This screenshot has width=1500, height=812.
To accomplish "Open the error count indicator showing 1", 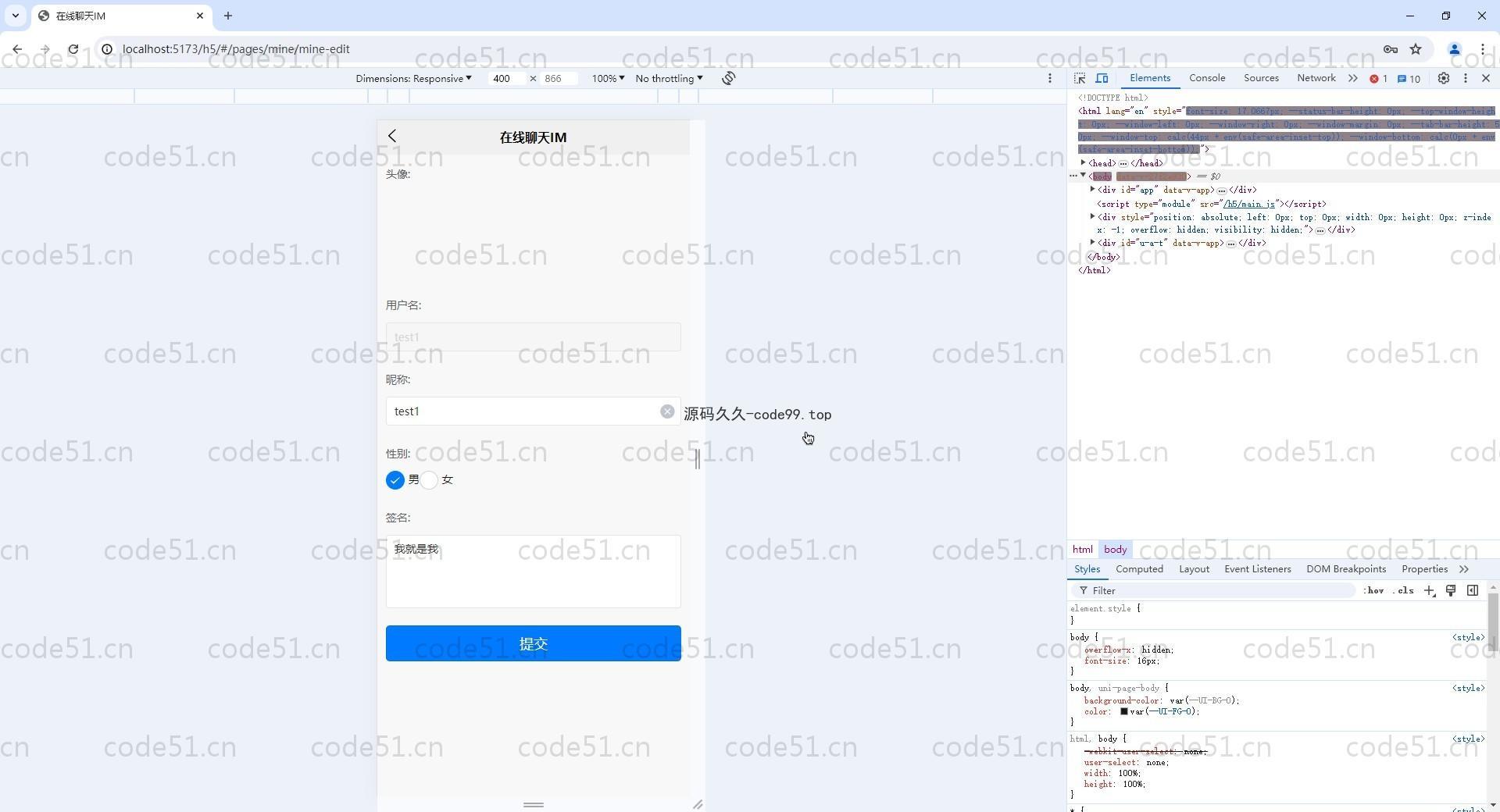I will (1379, 79).
